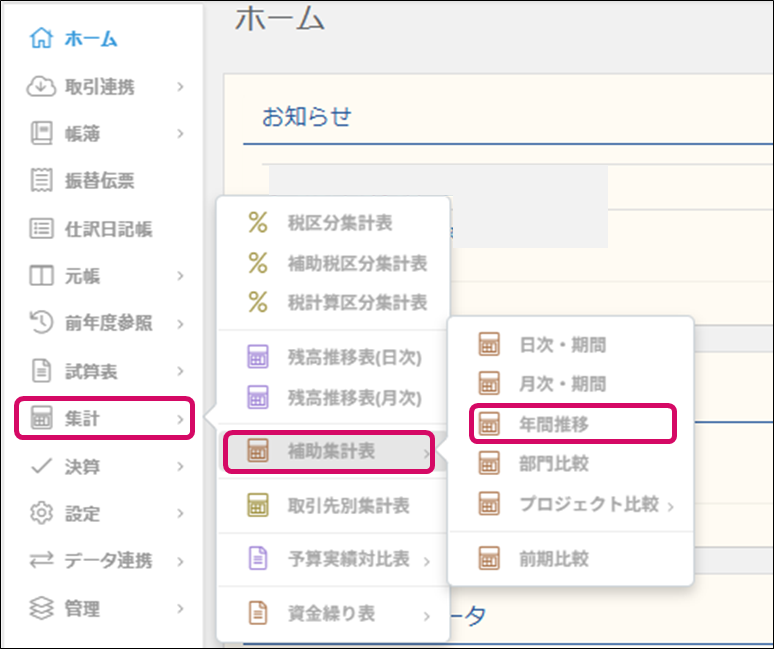The height and width of the screenshot is (649, 774).
Task: Select 部門比較 in the submenu
Action: 555,463
